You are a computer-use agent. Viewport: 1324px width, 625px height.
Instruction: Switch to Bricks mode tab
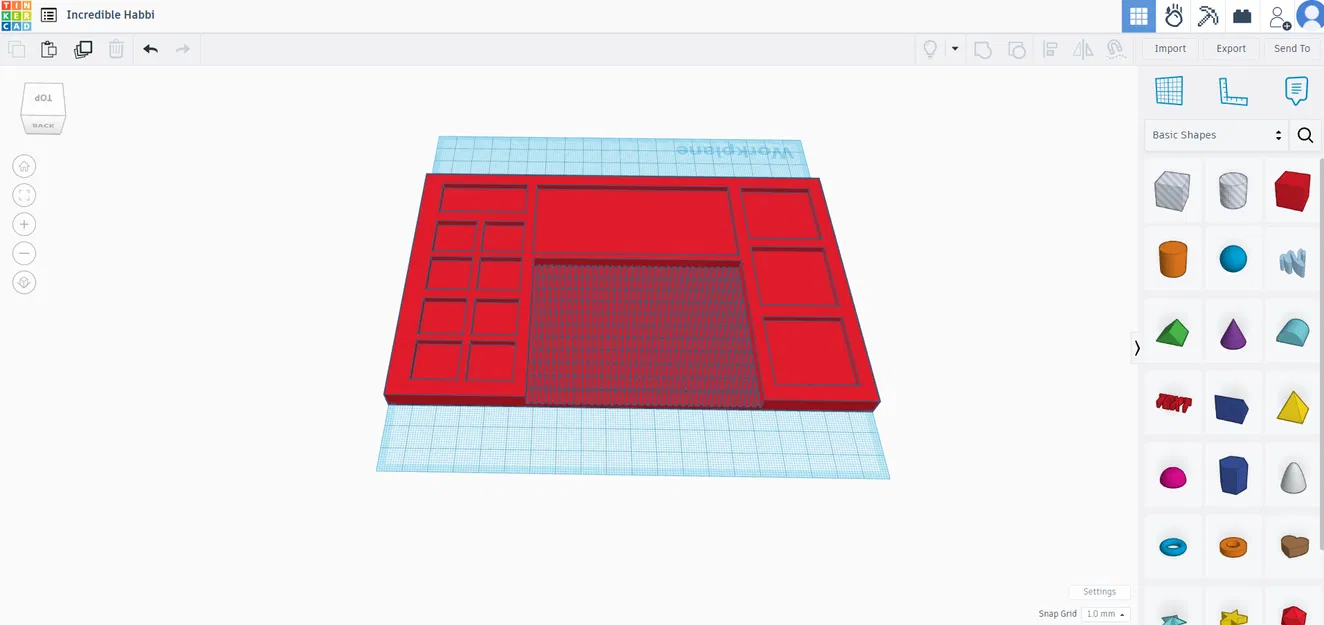pyautogui.click(x=1242, y=15)
